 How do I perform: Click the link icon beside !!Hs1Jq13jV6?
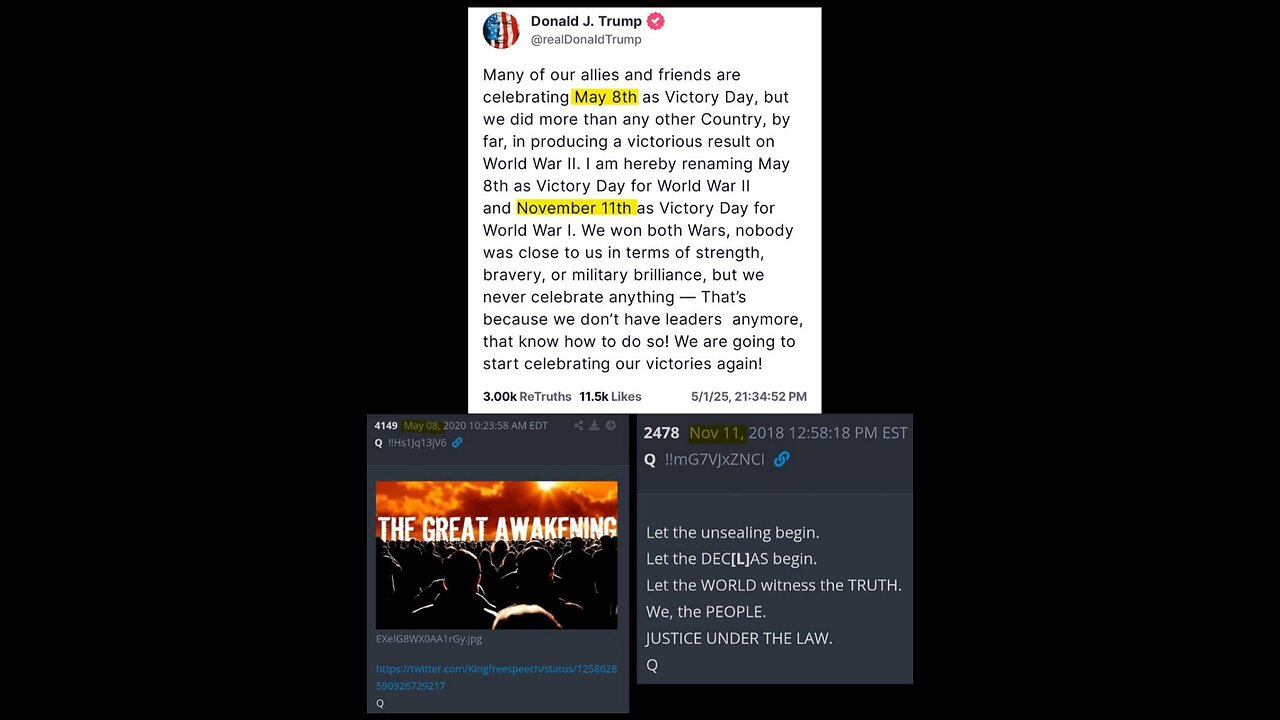coord(457,442)
